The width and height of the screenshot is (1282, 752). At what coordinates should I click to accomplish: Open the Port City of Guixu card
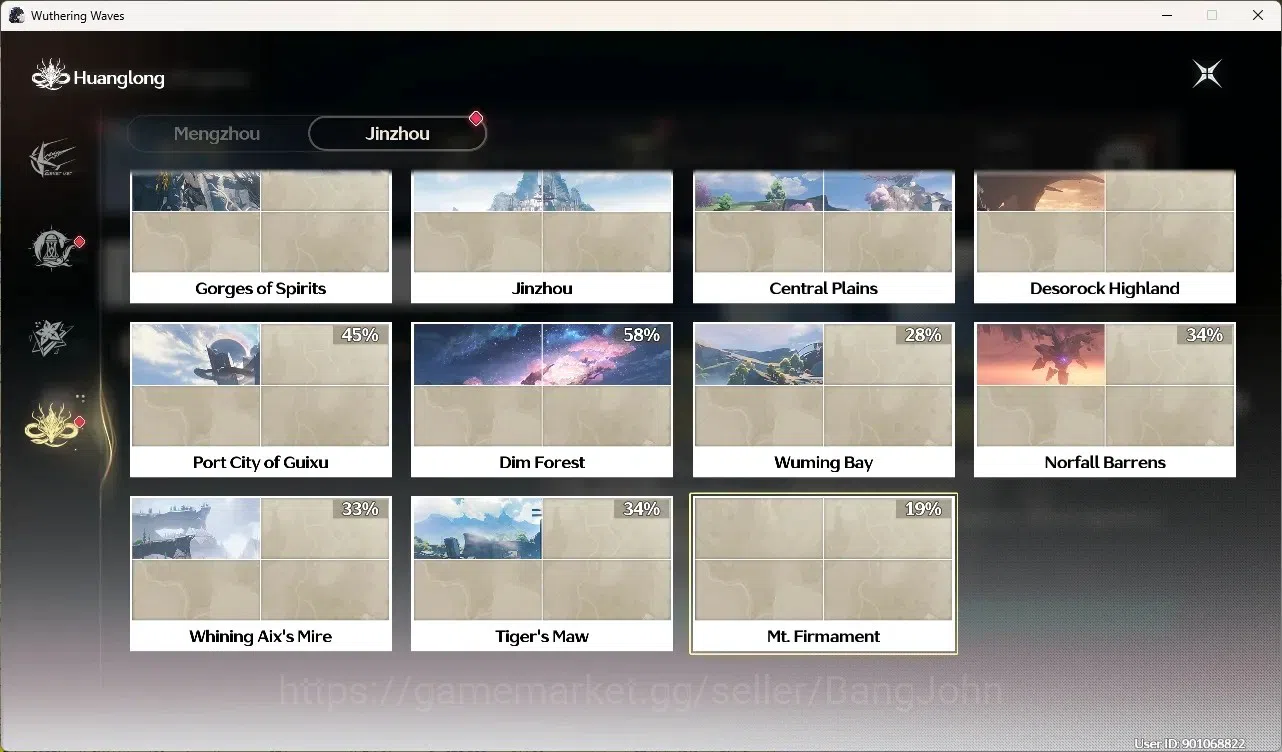click(261, 399)
